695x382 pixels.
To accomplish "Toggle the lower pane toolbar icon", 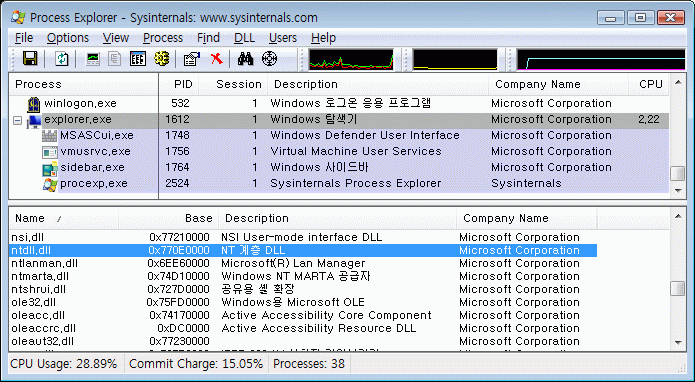I will click(138, 58).
